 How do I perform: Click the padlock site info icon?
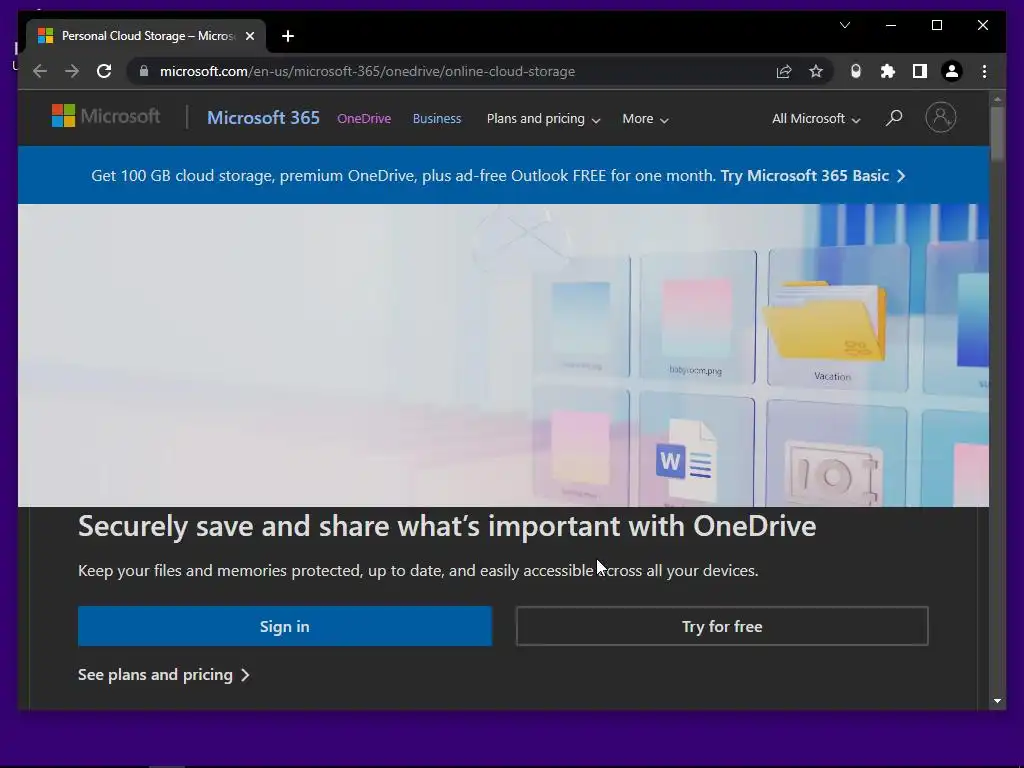[144, 71]
